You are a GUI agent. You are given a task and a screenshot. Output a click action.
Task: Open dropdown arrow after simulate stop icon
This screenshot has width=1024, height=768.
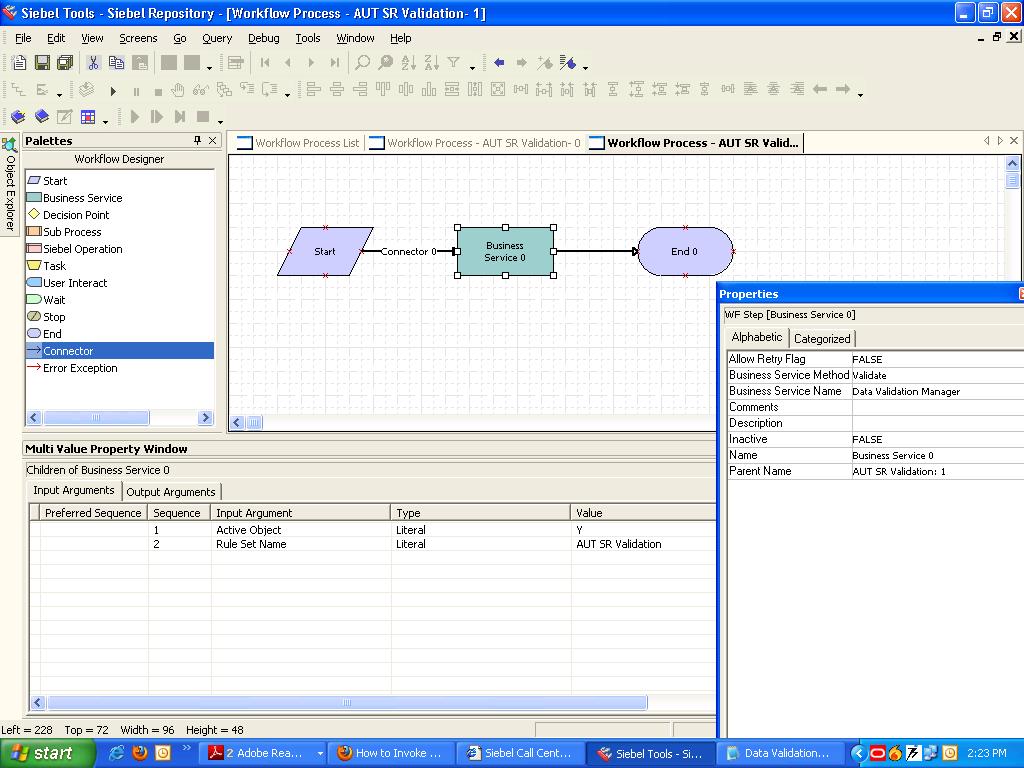tap(220, 121)
